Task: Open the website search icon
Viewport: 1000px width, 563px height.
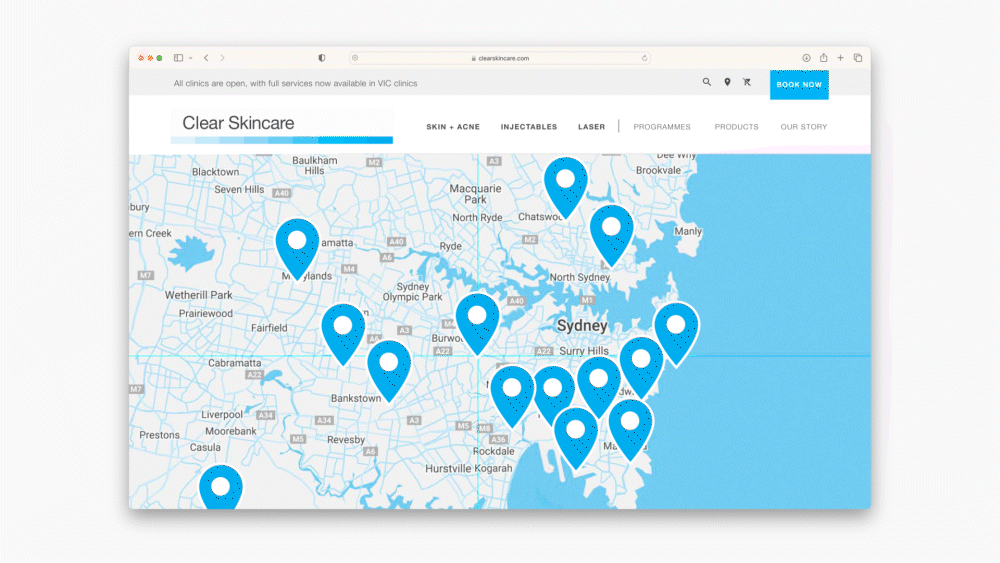Action: pos(707,82)
